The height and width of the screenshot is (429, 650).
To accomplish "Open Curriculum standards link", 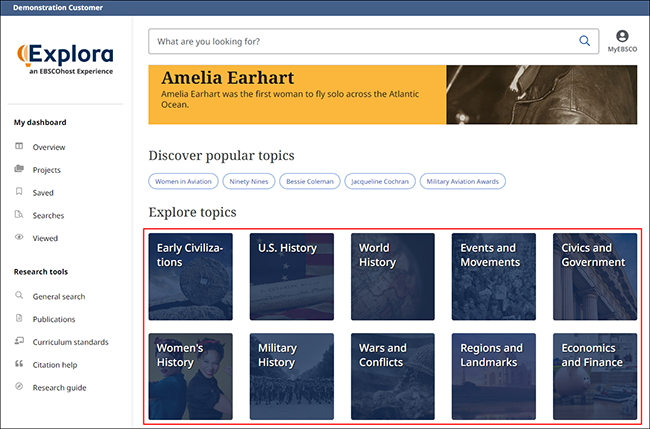I will [70, 342].
